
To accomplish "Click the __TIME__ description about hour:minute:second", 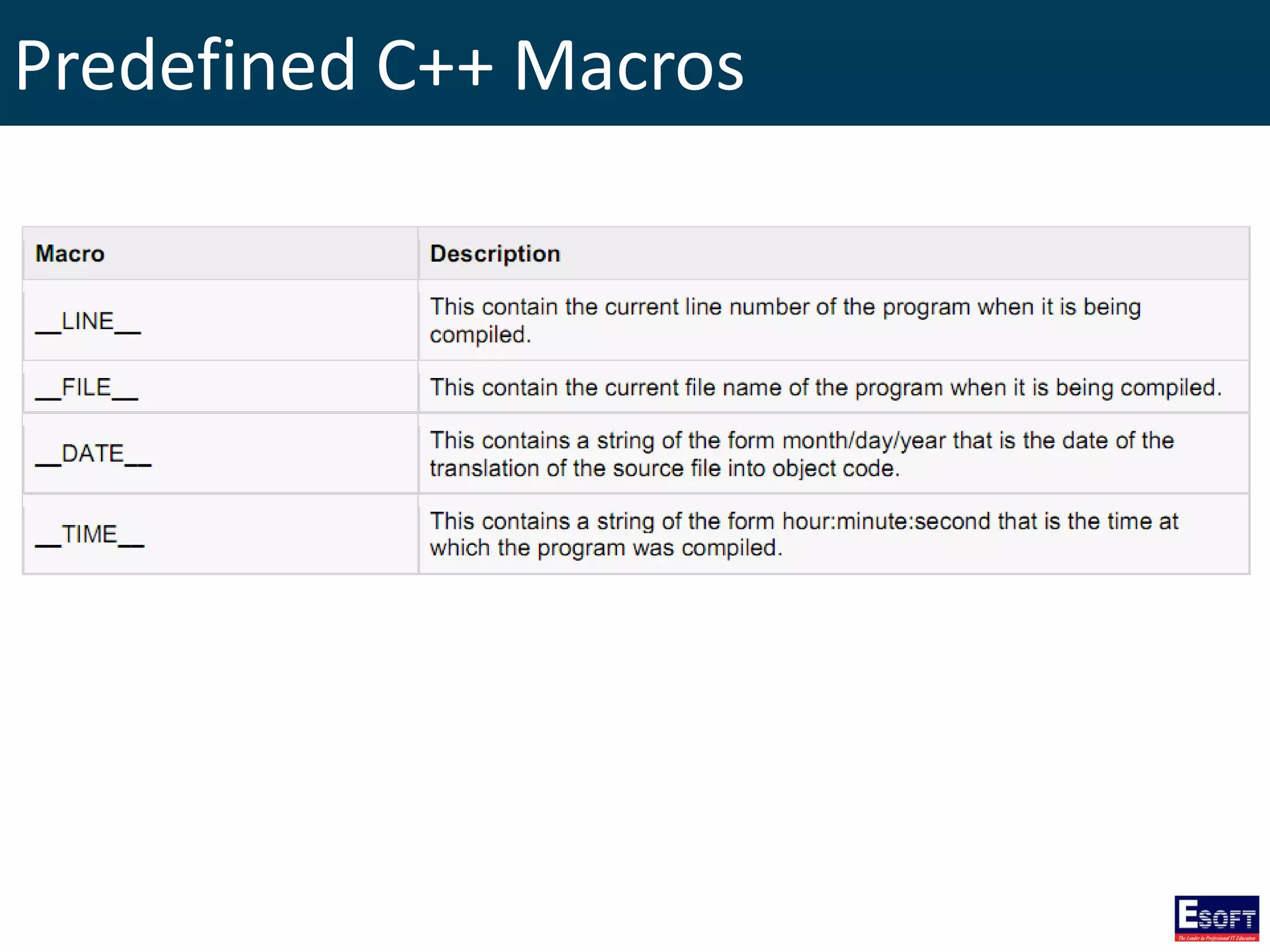I will (803, 521).
